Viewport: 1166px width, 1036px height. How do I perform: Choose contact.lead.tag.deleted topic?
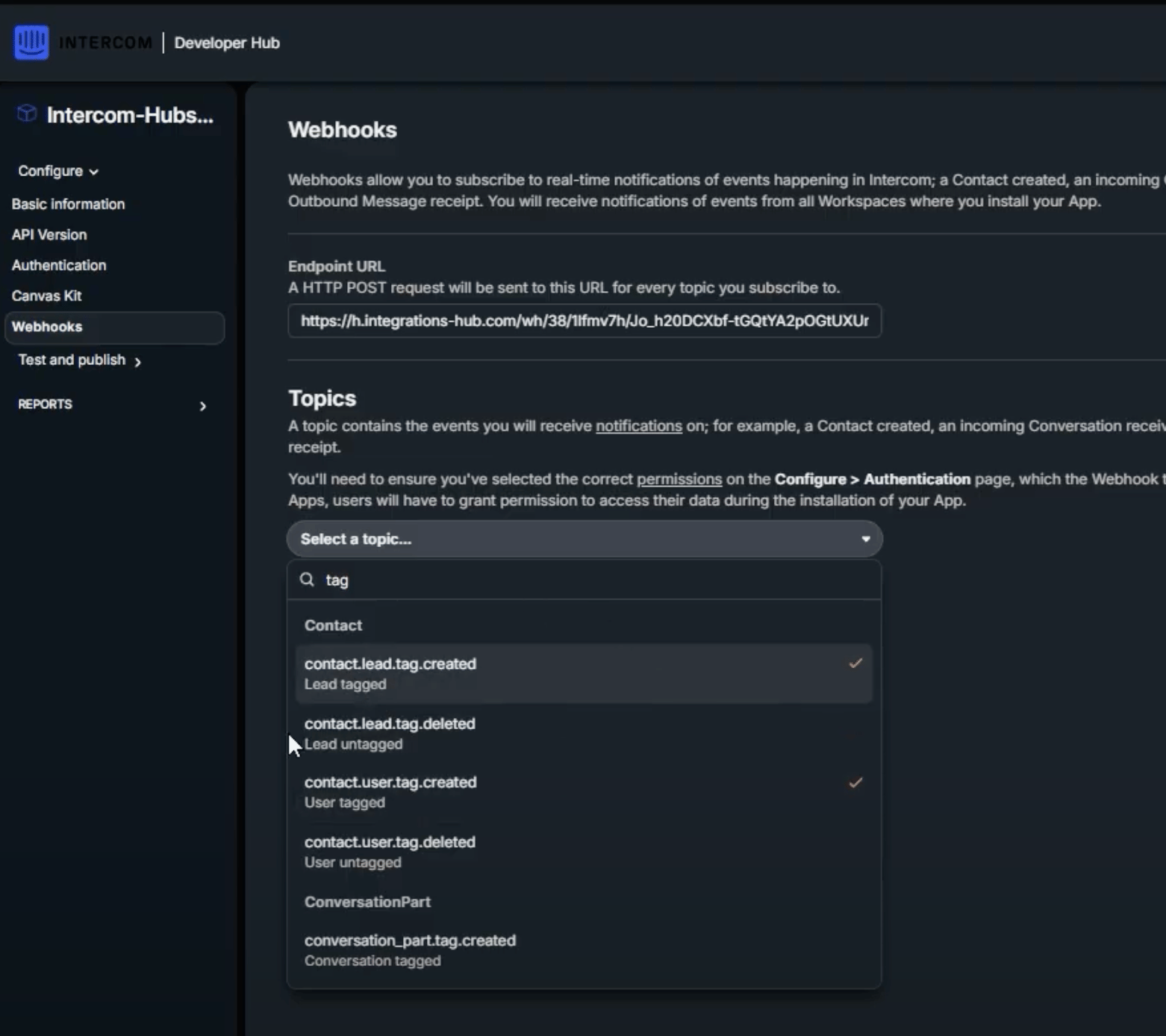click(x=584, y=733)
